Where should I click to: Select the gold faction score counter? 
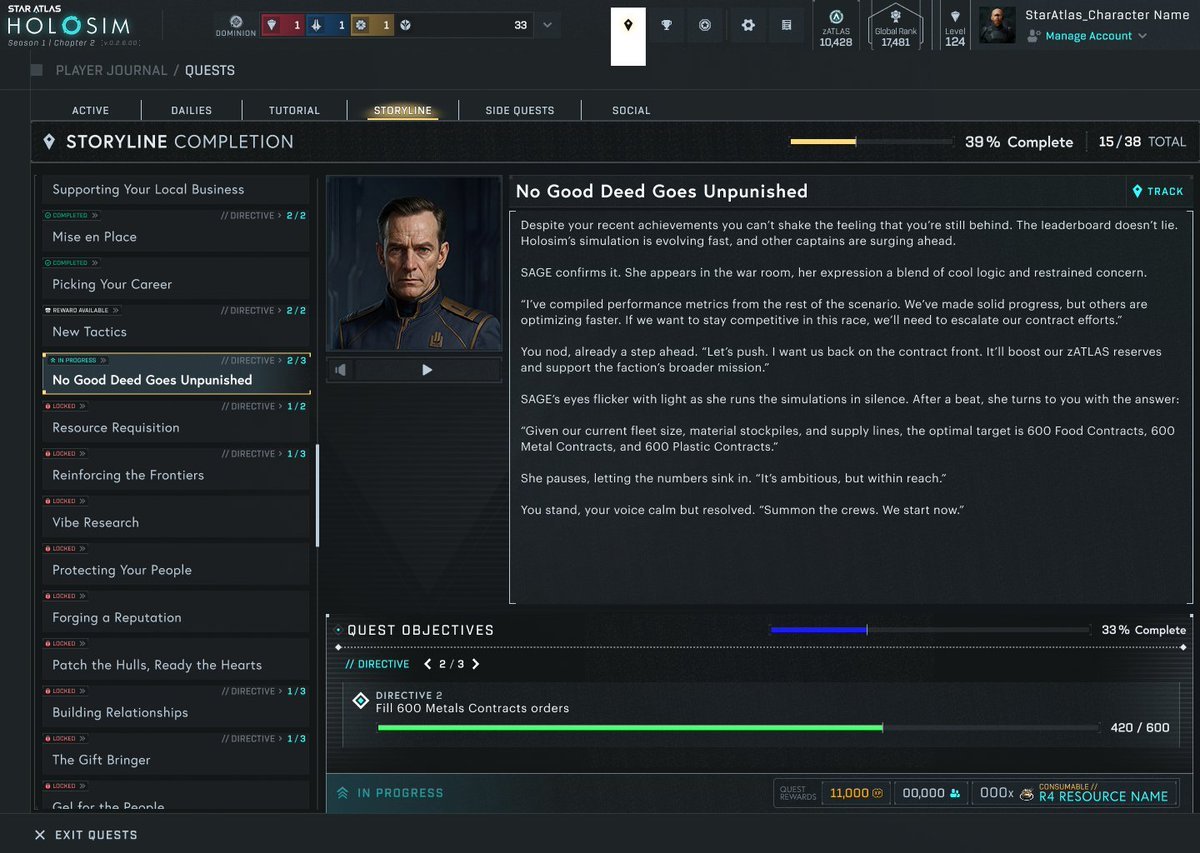[x=370, y=25]
